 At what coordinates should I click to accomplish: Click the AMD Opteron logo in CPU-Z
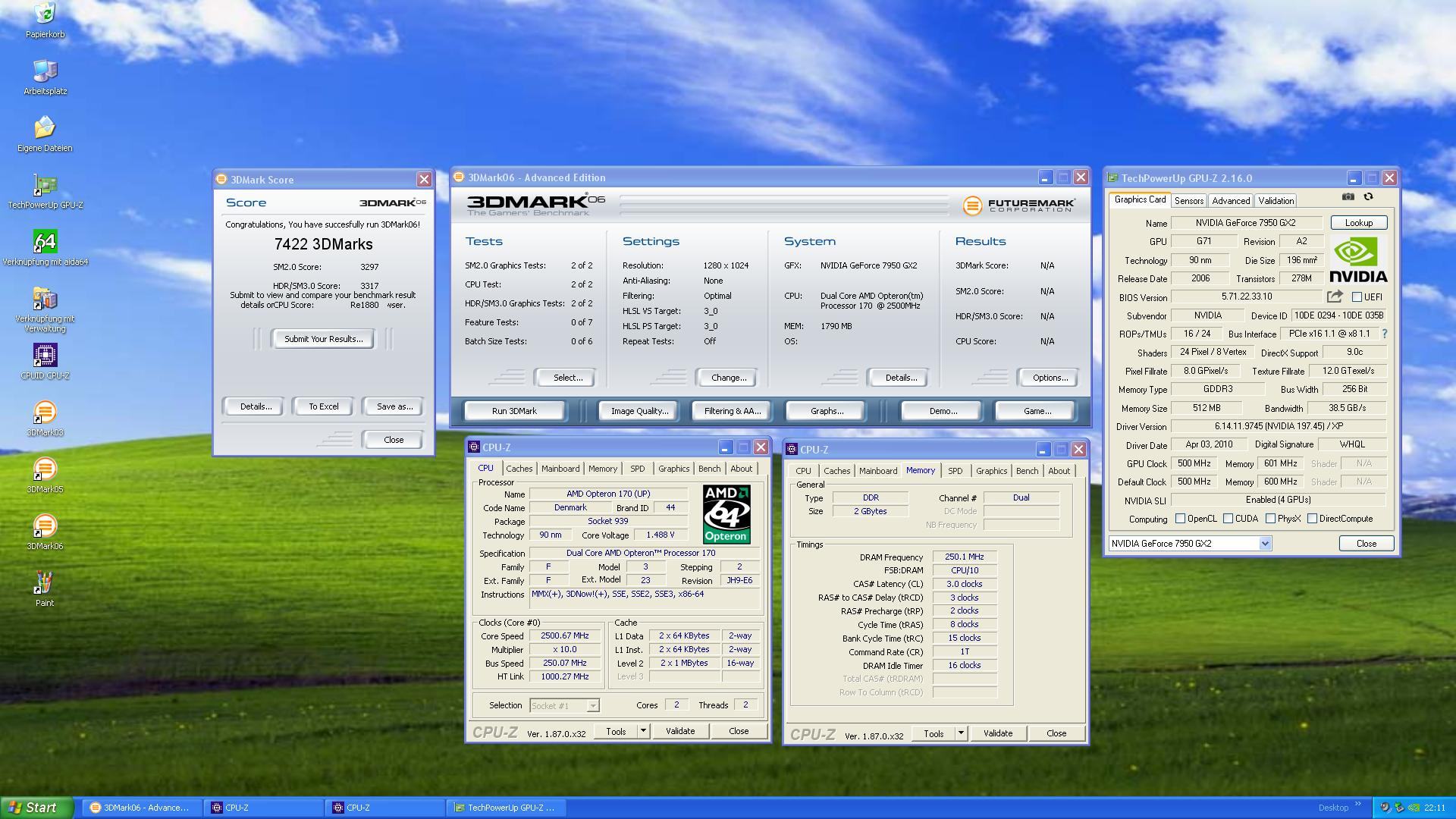[726, 514]
